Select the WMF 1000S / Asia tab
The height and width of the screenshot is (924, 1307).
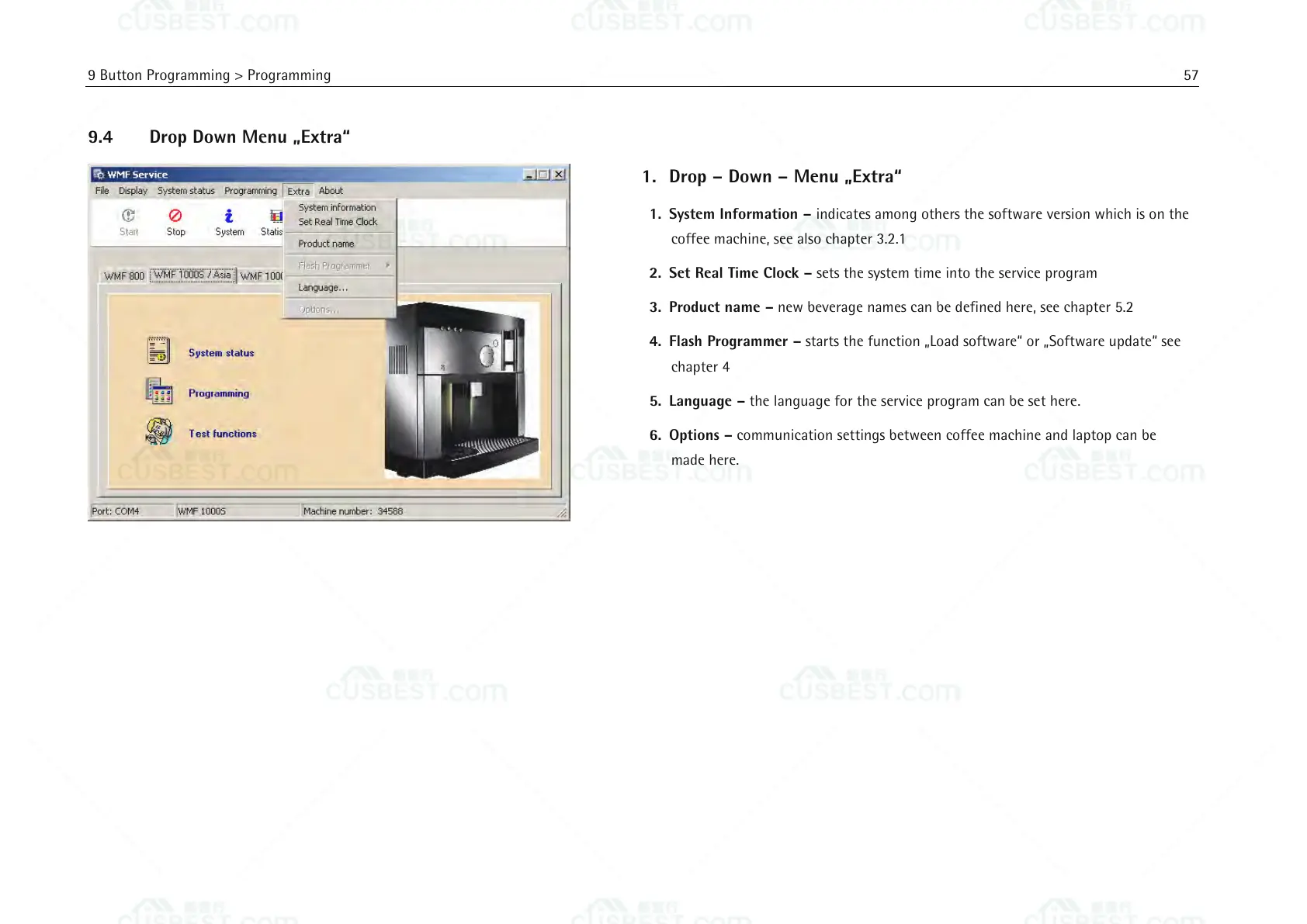coord(192,275)
